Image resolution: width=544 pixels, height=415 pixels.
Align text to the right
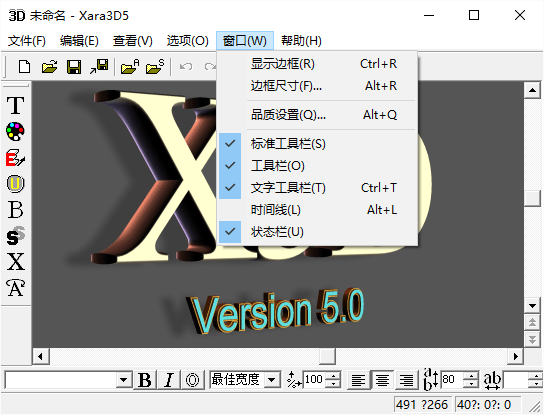pyautogui.click(x=406, y=380)
